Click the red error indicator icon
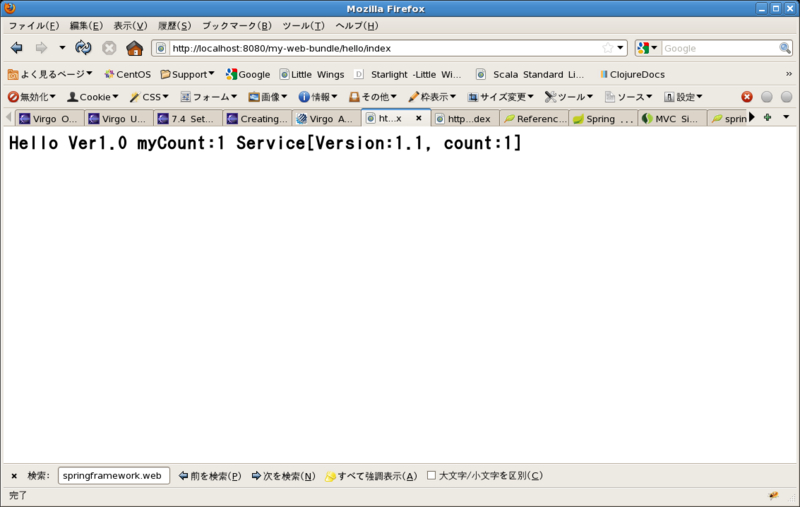800x507 pixels. point(747,97)
